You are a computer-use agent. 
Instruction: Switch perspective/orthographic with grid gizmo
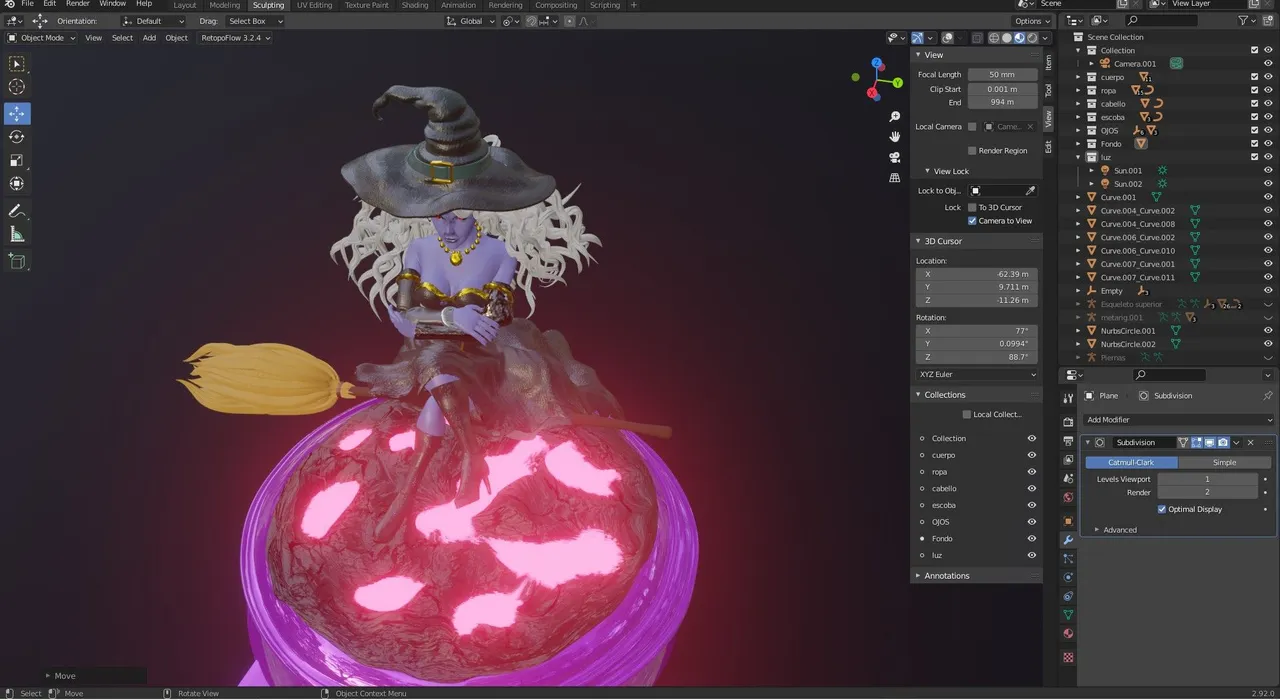(x=894, y=177)
